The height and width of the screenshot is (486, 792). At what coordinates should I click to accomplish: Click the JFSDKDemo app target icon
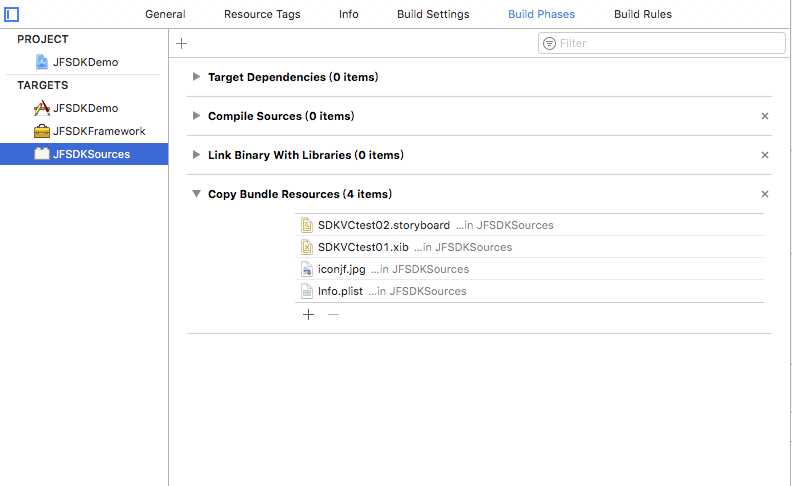42,108
